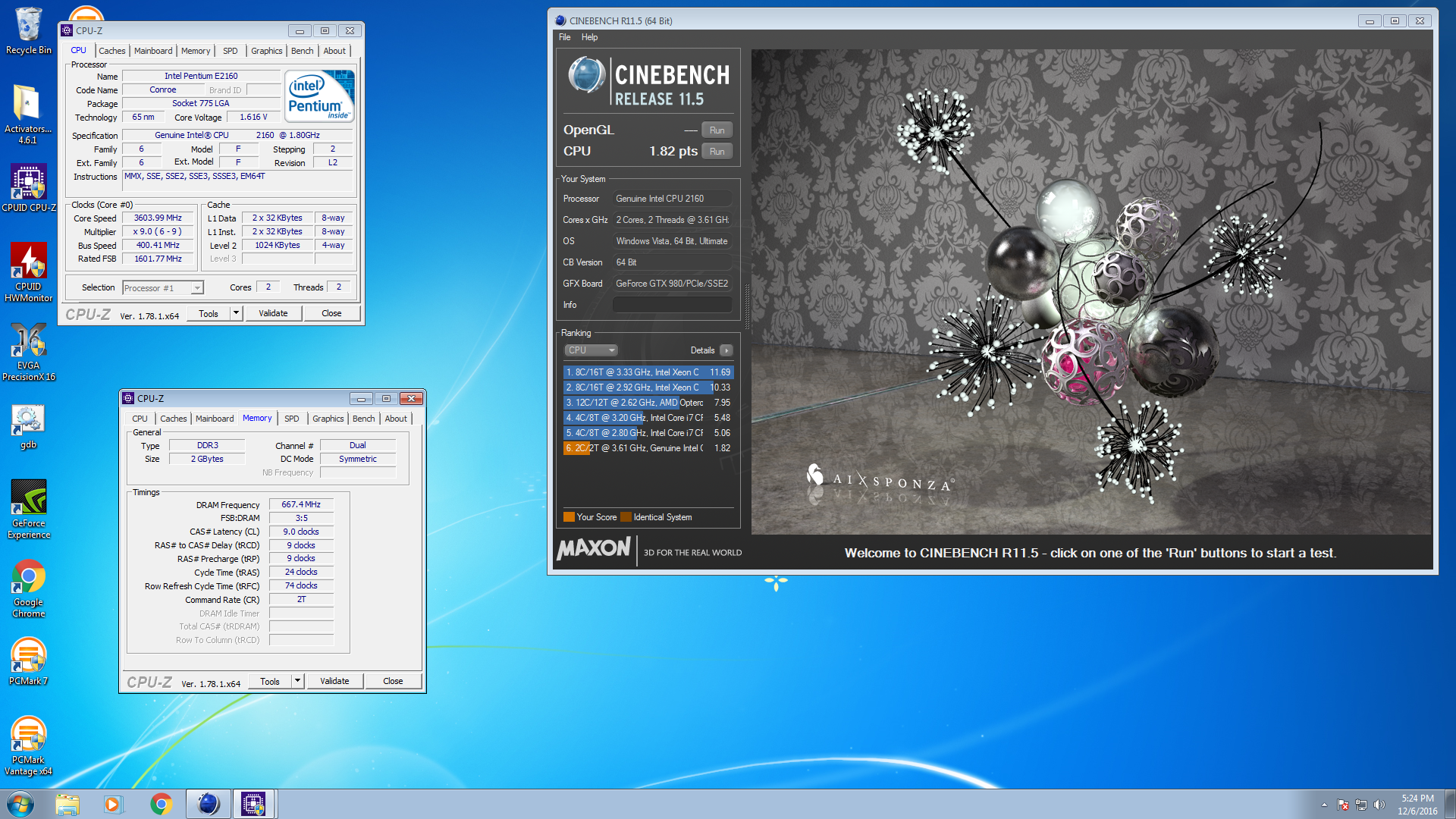Image resolution: width=1456 pixels, height=819 pixels.
Task: Click Validate in memory CPU-Z window
Action: click(334, 681)
